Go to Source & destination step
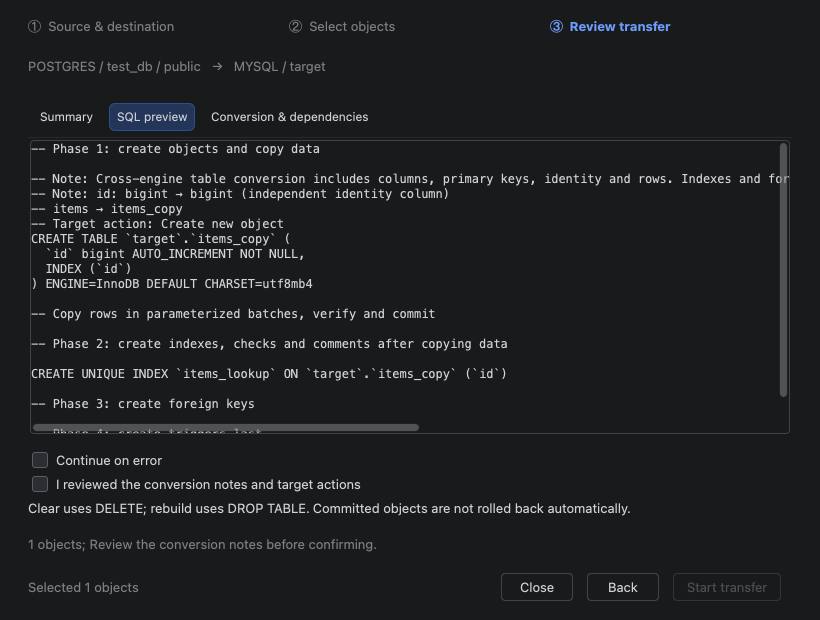The image size is (820, 620). (x=101, y=27)
